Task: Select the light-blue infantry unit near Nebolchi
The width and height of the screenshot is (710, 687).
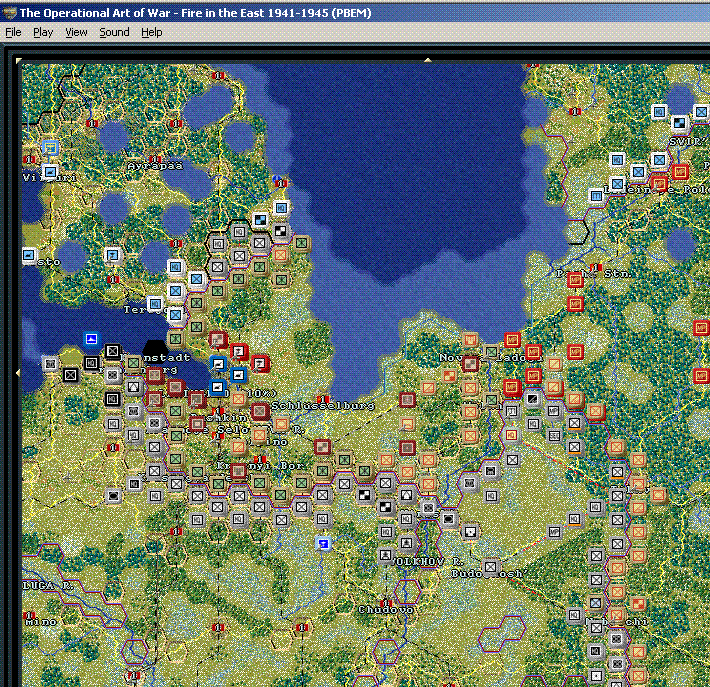Action: 596,603
